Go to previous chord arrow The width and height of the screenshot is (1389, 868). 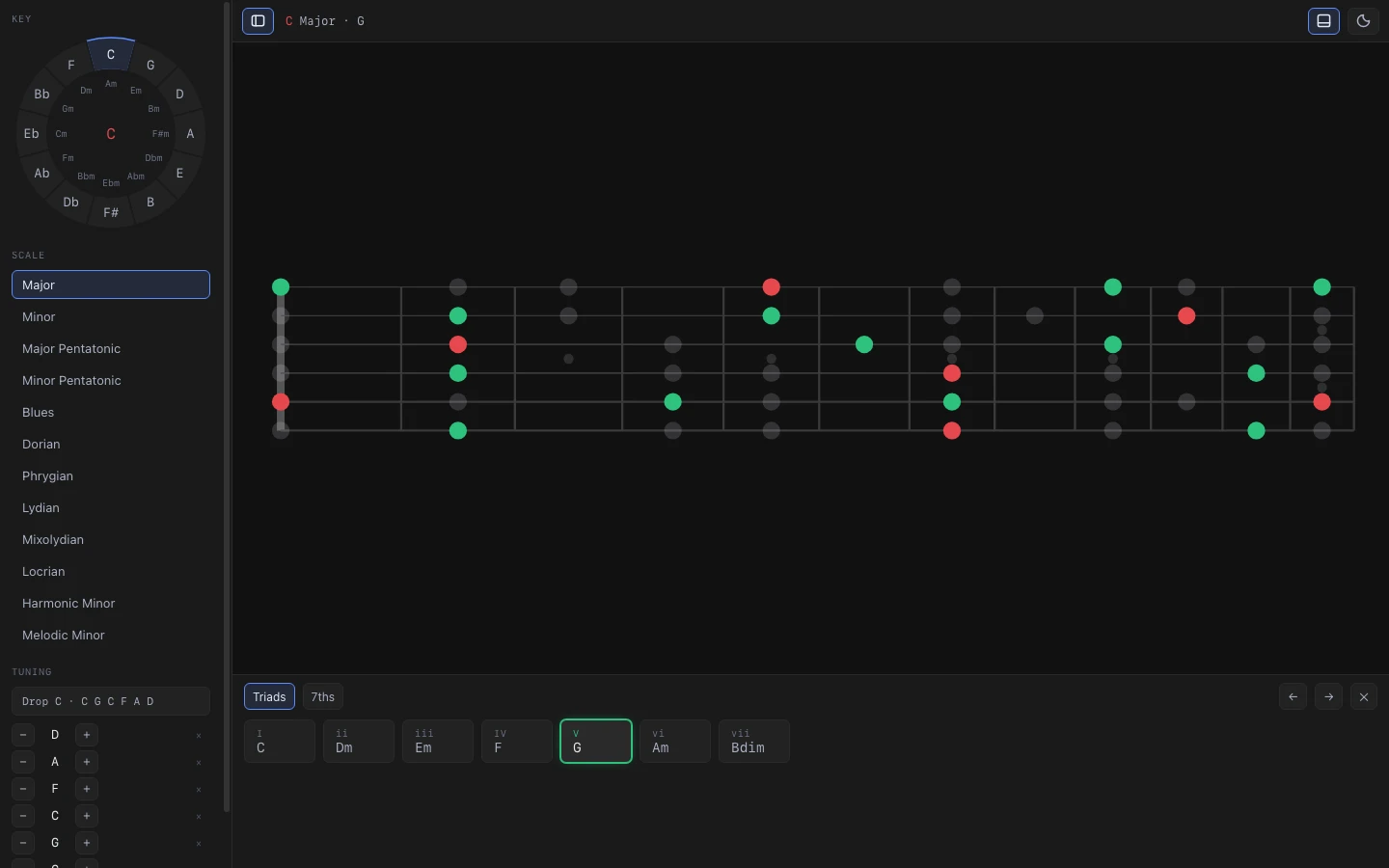(x=1293, y=696)
